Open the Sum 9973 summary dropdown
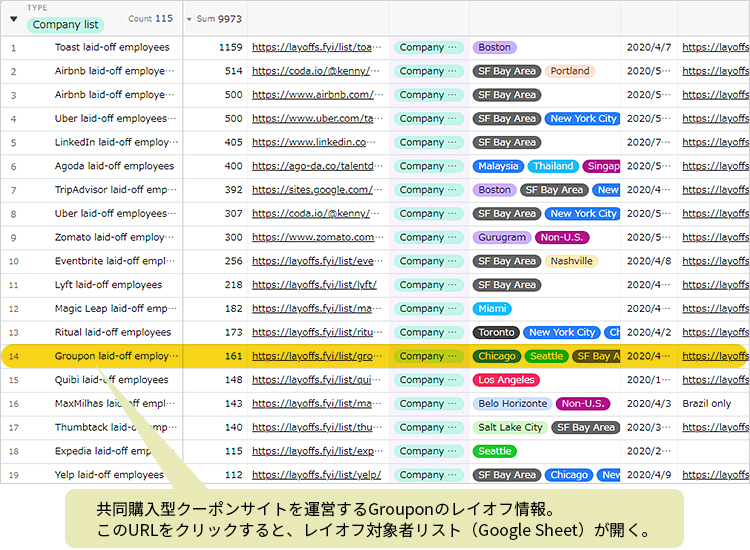Viewport: 750px width, 550px height. pyautogui.click(x=189, y=19)
